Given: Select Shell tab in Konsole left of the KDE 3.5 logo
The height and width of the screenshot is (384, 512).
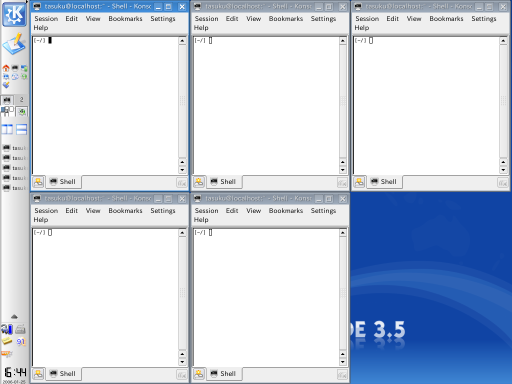Looking at the screenshot, I should (224, 374).
